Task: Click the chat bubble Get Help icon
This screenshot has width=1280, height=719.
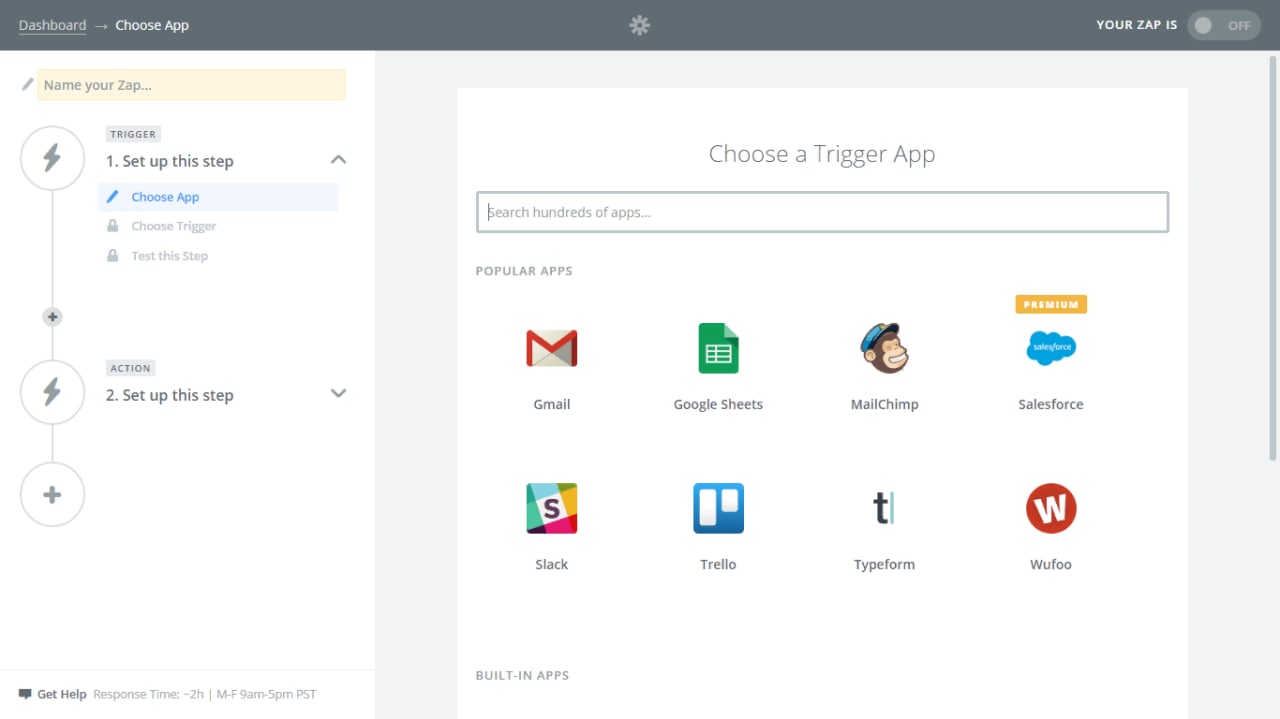Action: (x=25, y=694)
